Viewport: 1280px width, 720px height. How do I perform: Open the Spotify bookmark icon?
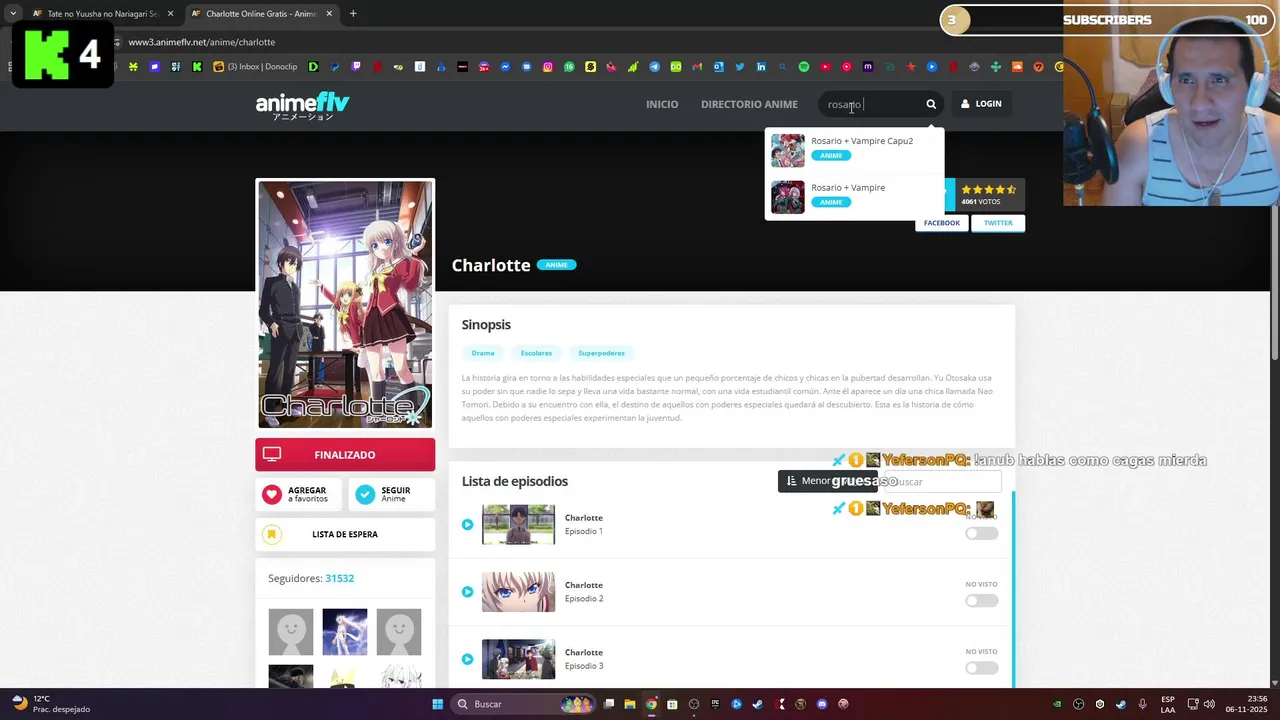point(804,67)
